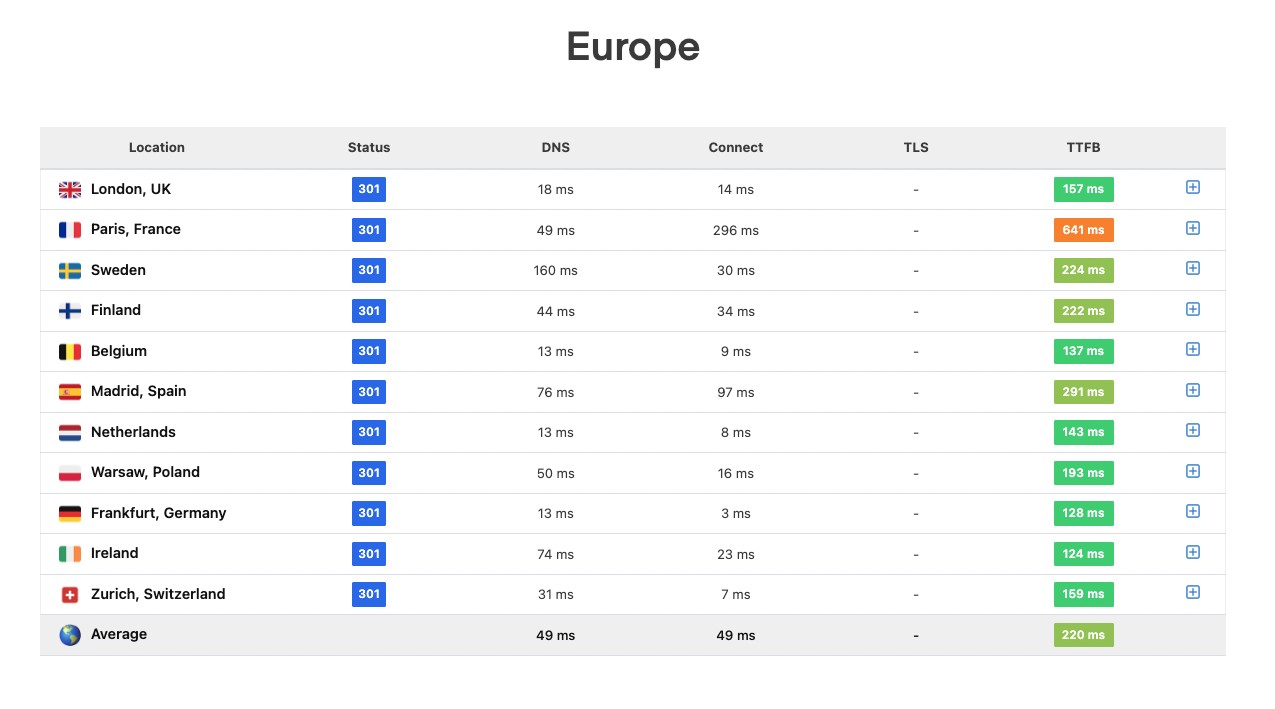
Task: Click the TTFB column header
Action: tap(1083, 147)
